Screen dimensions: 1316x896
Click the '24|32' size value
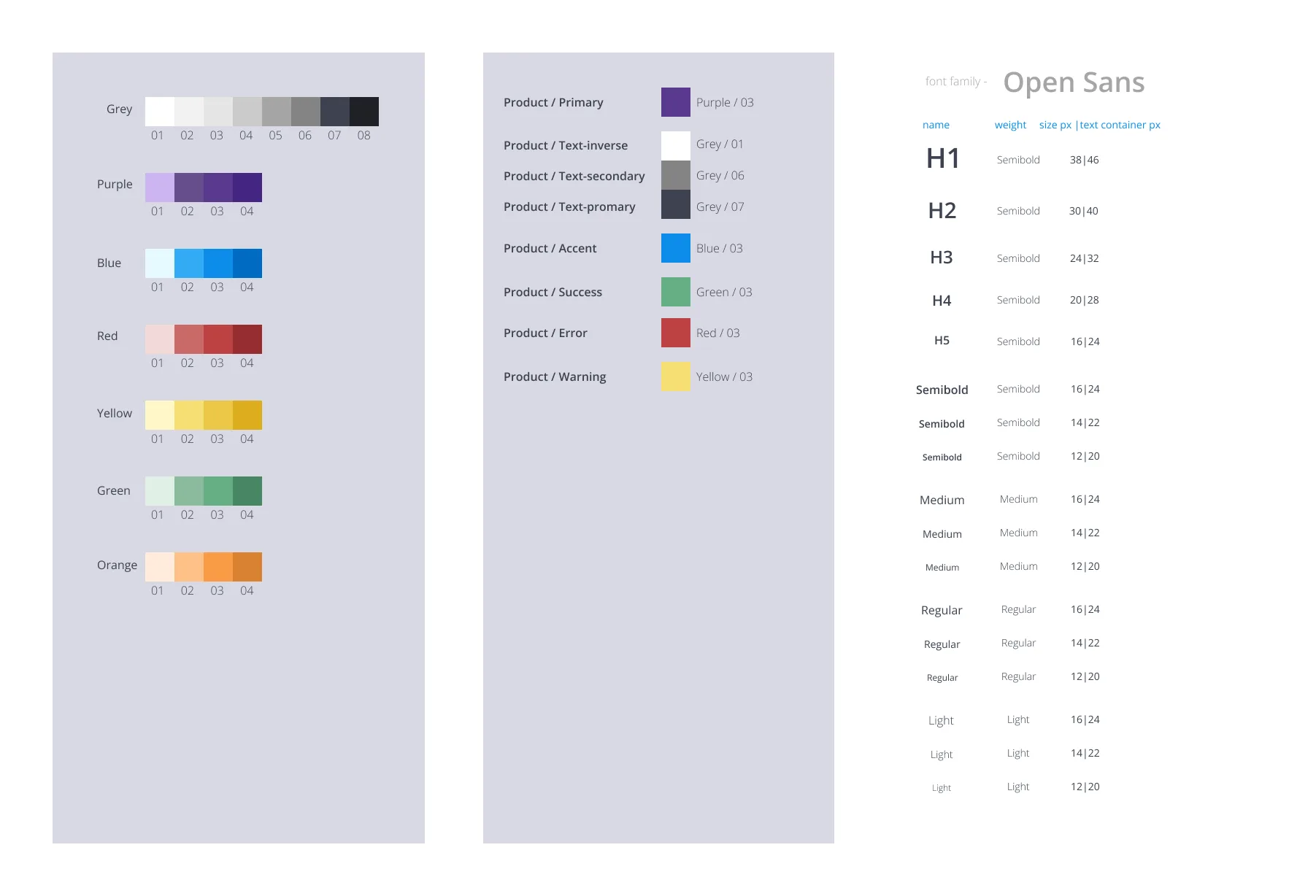1085,258
